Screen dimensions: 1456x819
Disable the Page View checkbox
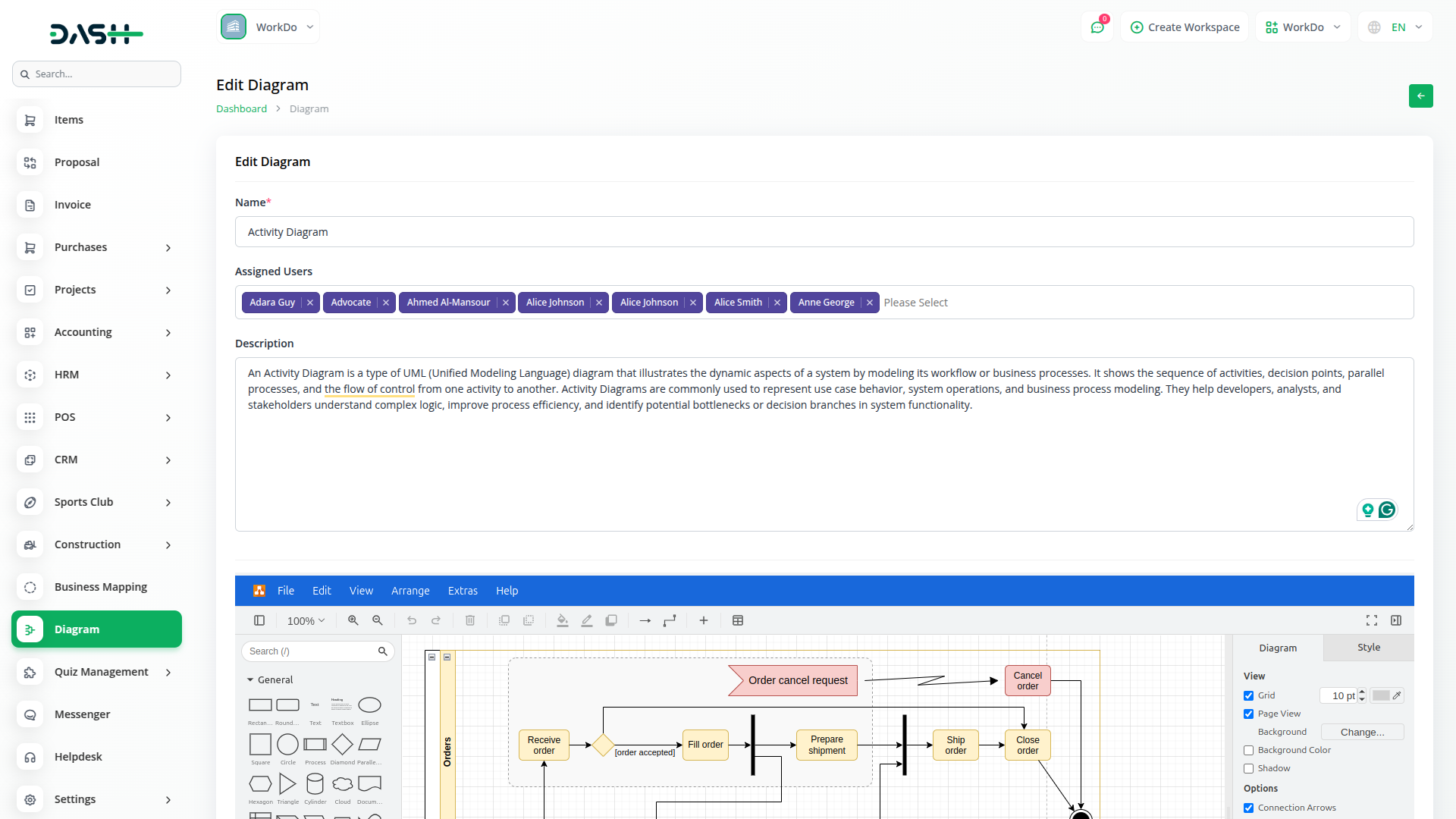point(1248,714)
